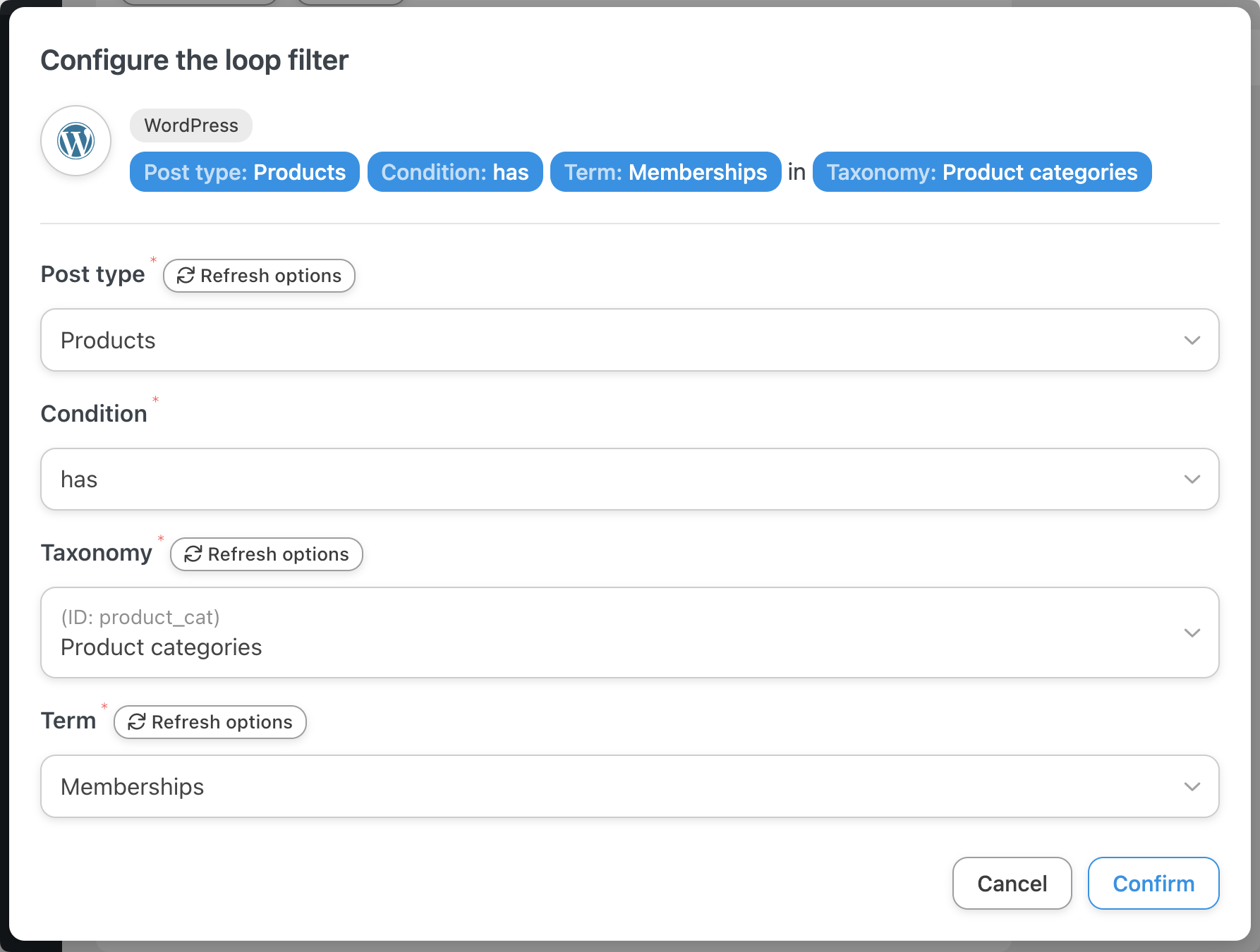Click the Post type dropdown chevron
1260x952 pixels.
coord(1192,341)
